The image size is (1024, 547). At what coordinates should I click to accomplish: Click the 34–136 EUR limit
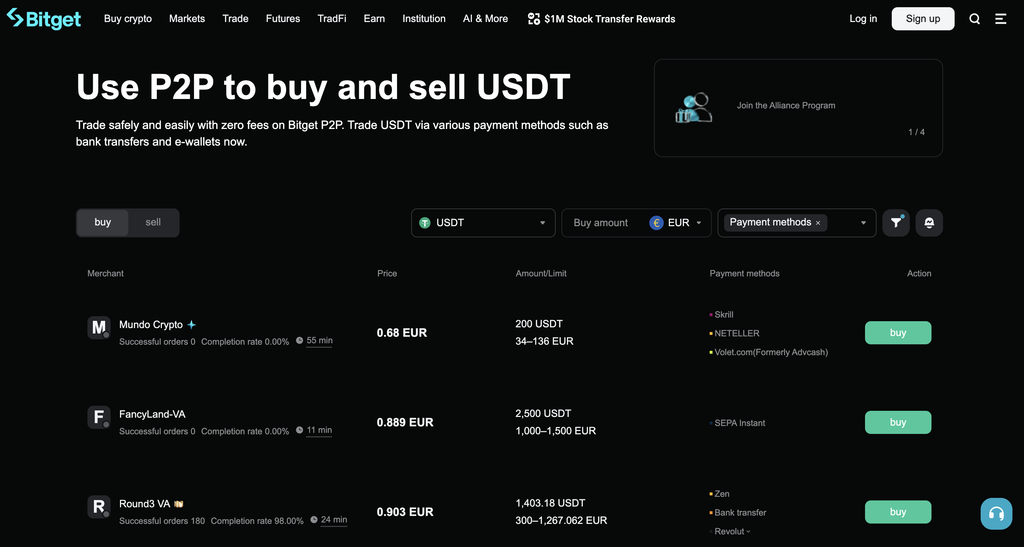544,341
